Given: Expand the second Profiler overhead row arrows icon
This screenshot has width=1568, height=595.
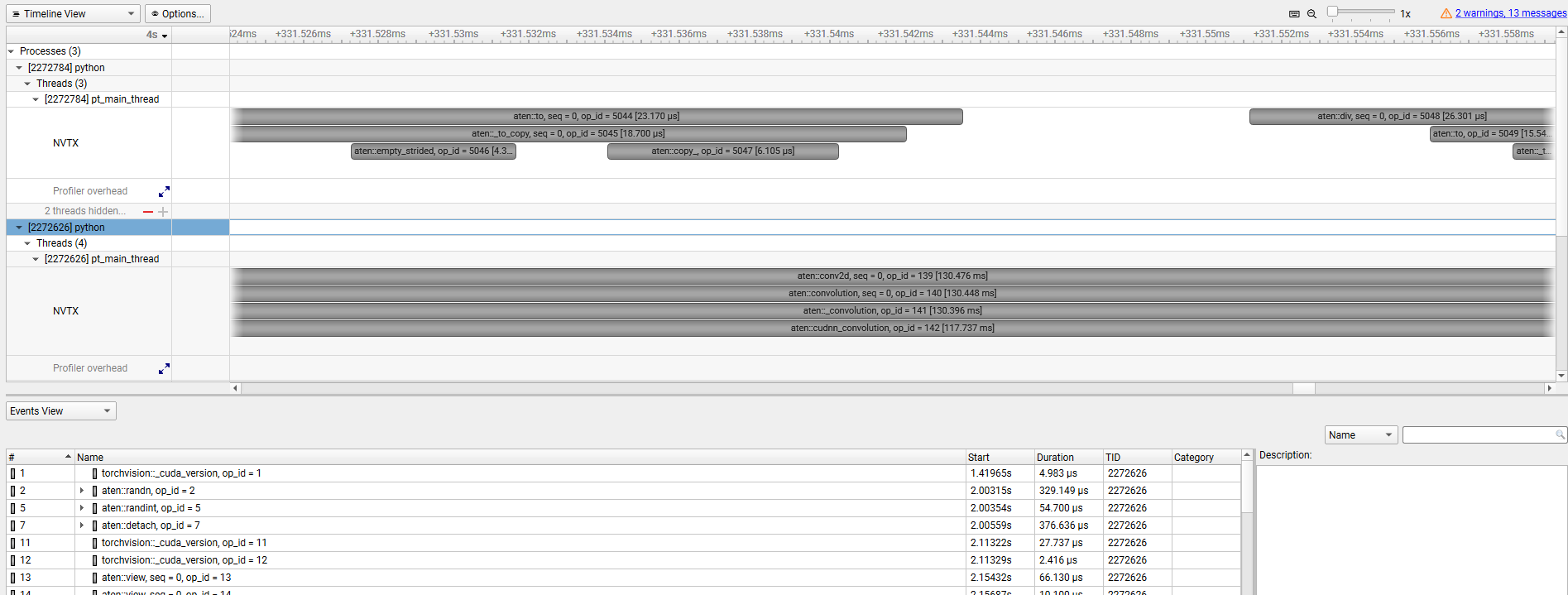Looking at the screenshot, I should tap(164, 368).
